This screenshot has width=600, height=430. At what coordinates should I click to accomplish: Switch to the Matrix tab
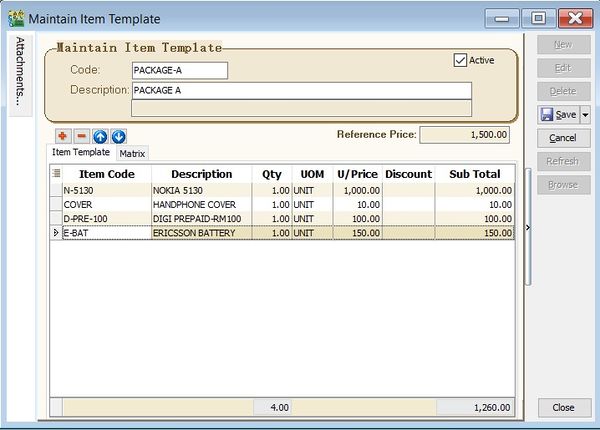132,154
